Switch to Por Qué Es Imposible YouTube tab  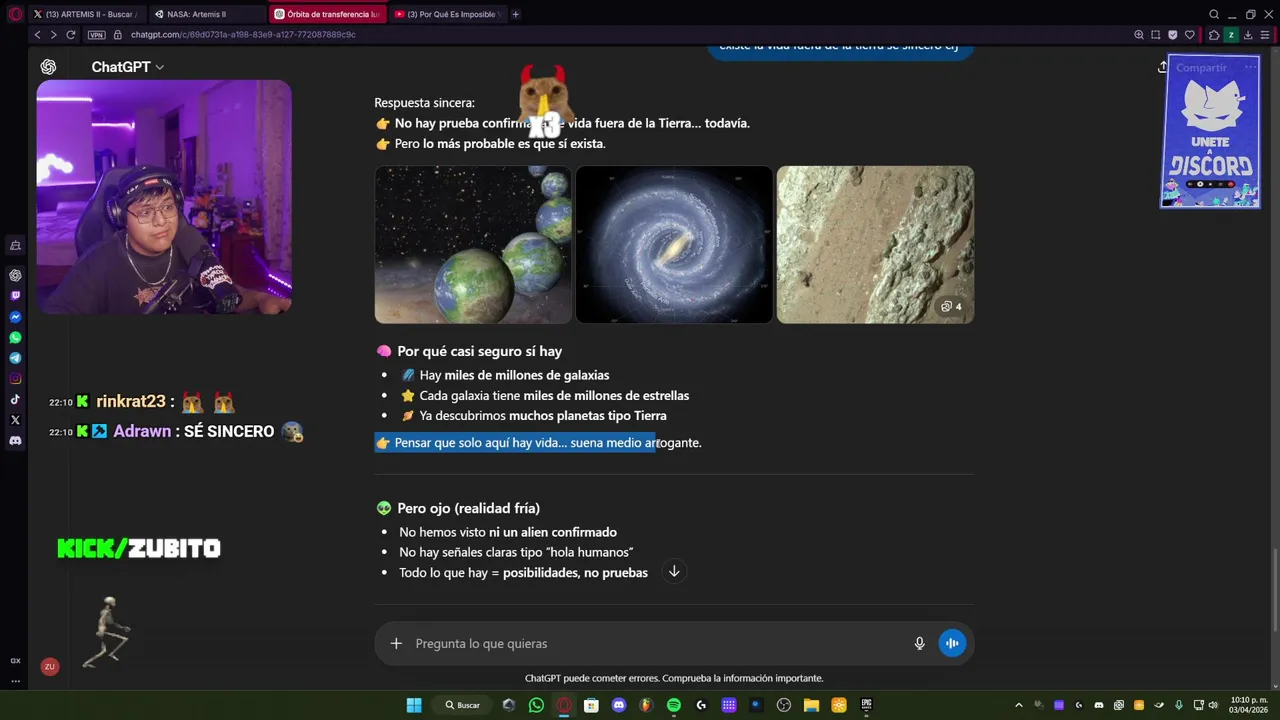tap(446, 14)
